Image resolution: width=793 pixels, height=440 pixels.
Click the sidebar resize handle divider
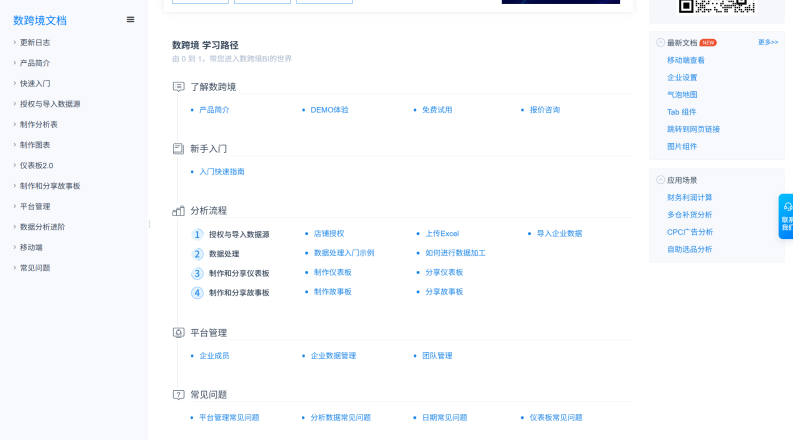(x=149, y=224)
